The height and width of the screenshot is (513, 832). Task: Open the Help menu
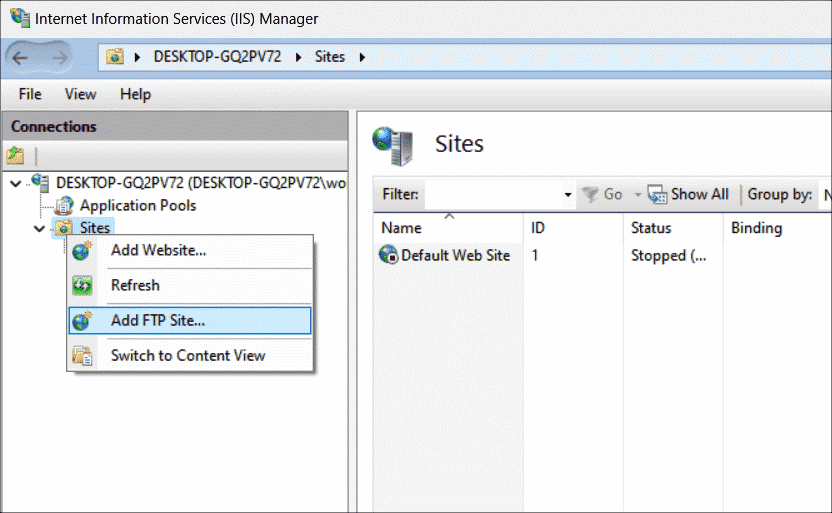coord(135,94)
